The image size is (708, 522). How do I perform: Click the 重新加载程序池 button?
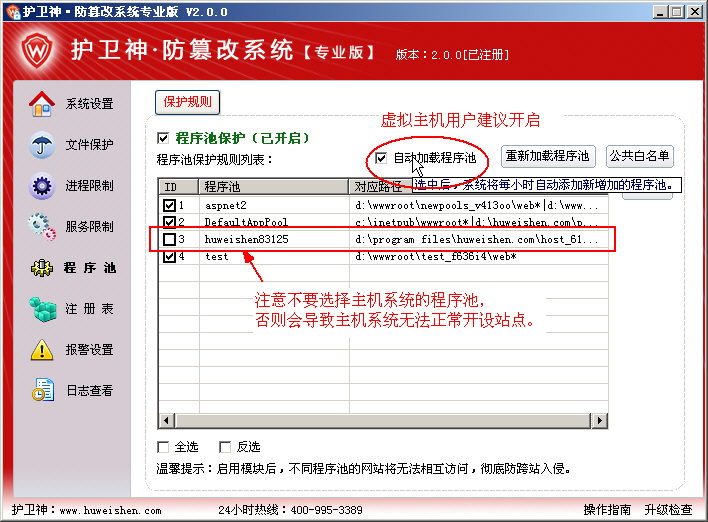(548, 157)
